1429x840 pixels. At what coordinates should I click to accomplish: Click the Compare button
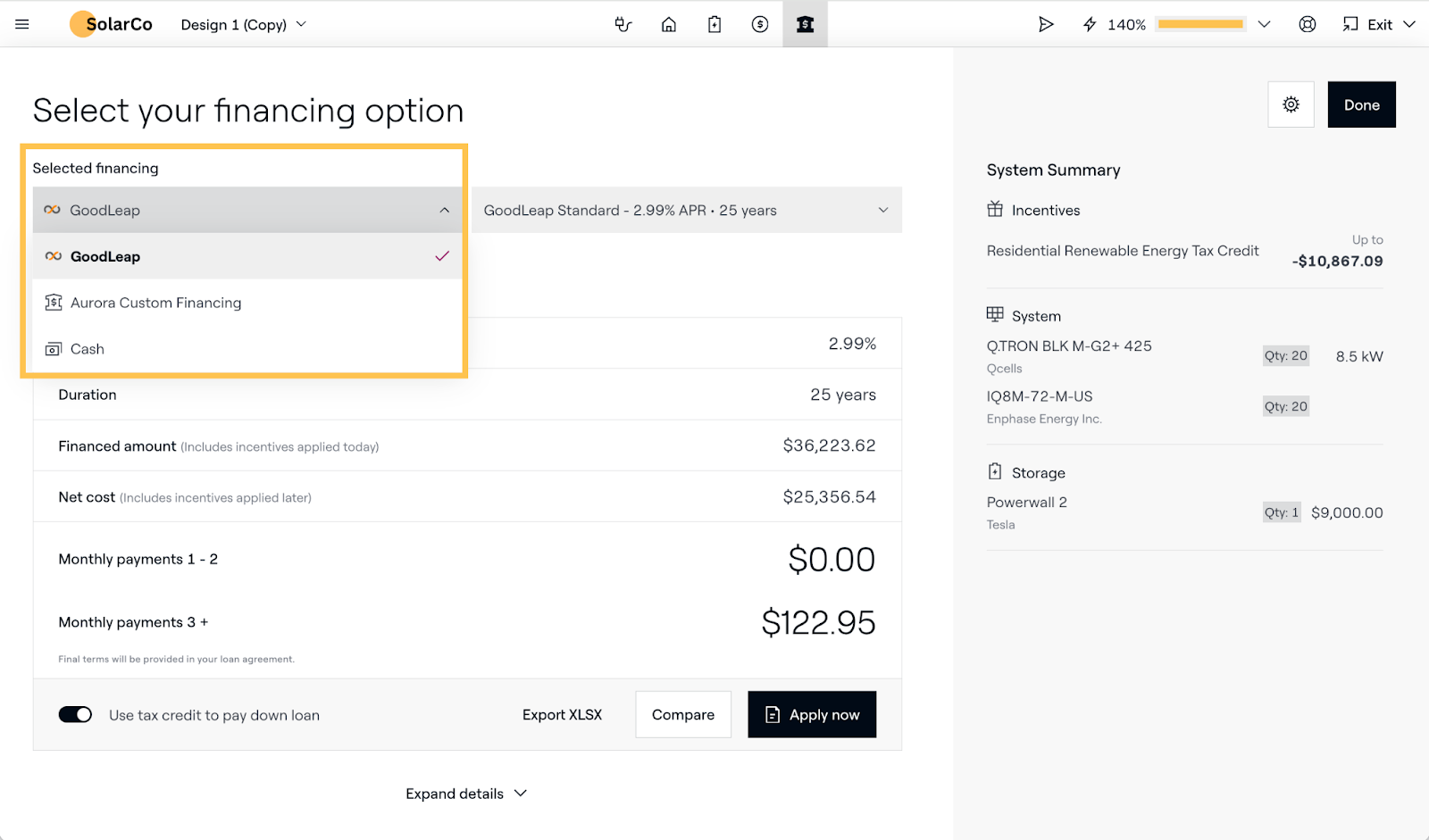pyautogui.click(x=682, y=714)
